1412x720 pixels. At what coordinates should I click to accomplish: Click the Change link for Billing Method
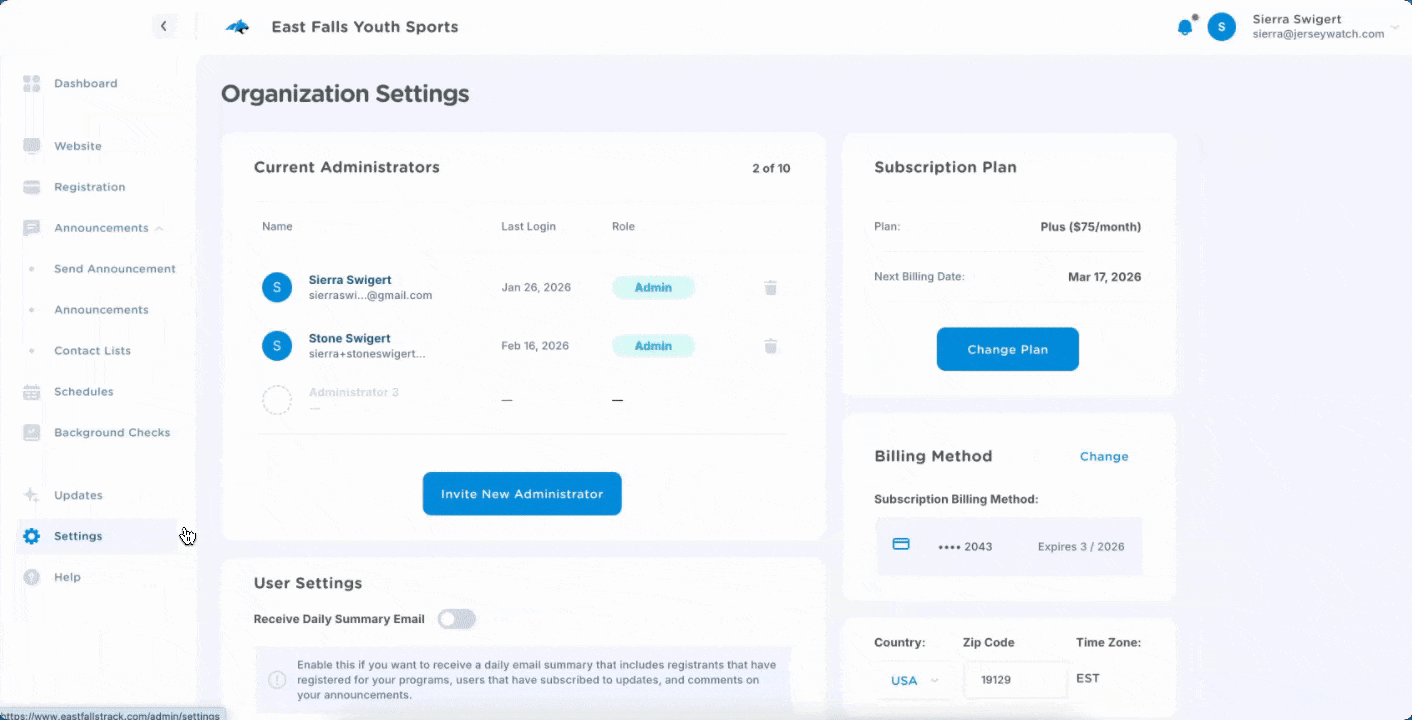tap(1104, 456)
